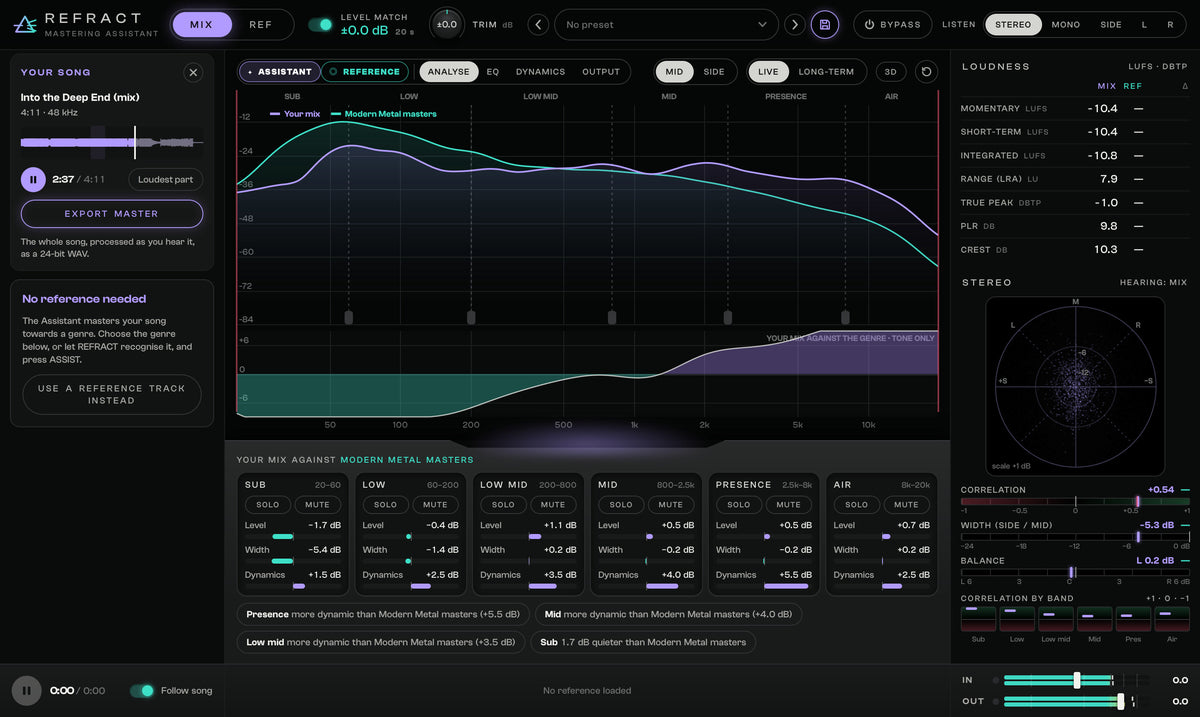Click the Level Match ±0.0 dB value
1200x717 pixels.
point(365,31)
